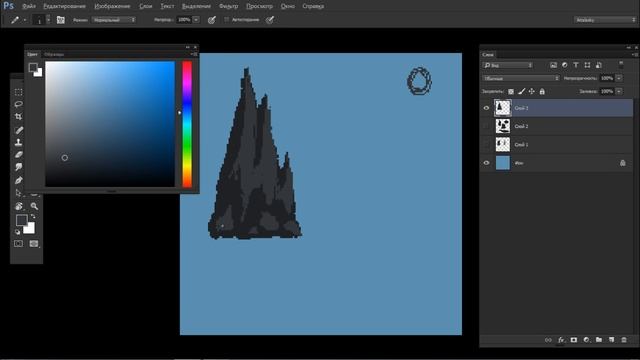Switch to the Образцы swatches tab

click(x=54, y=54)
